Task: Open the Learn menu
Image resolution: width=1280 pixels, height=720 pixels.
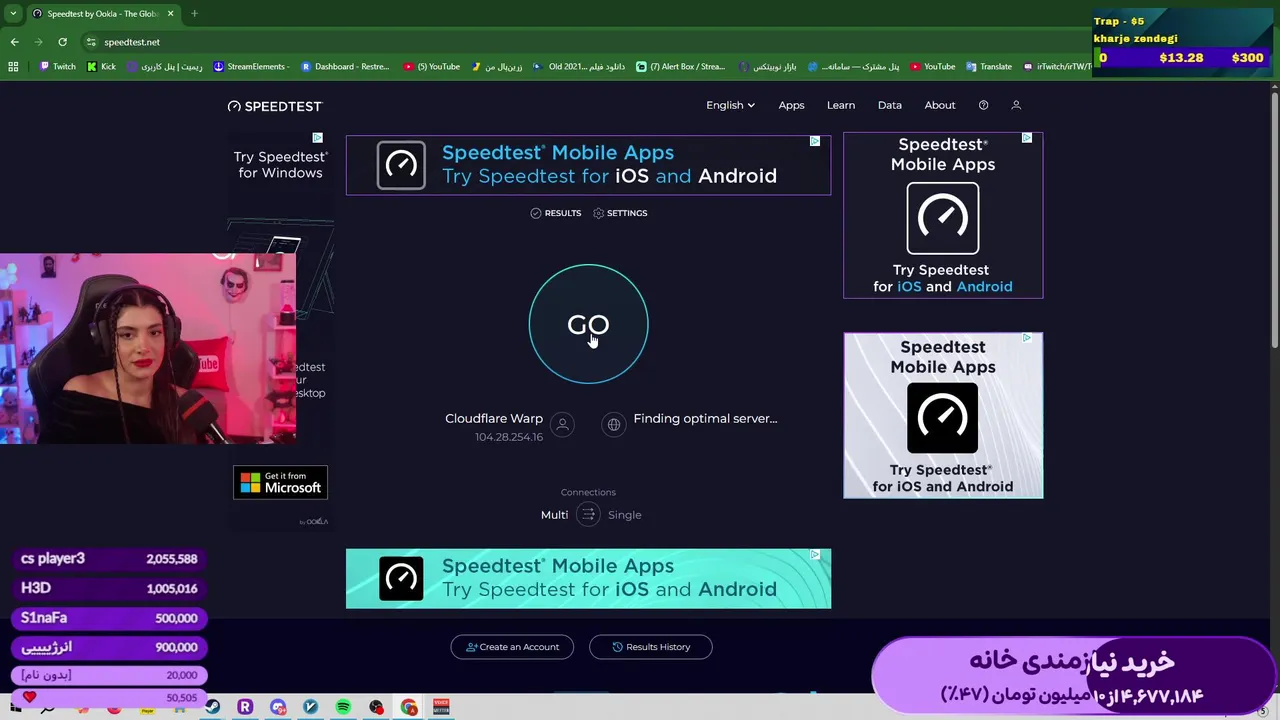Action: (841, 105)
